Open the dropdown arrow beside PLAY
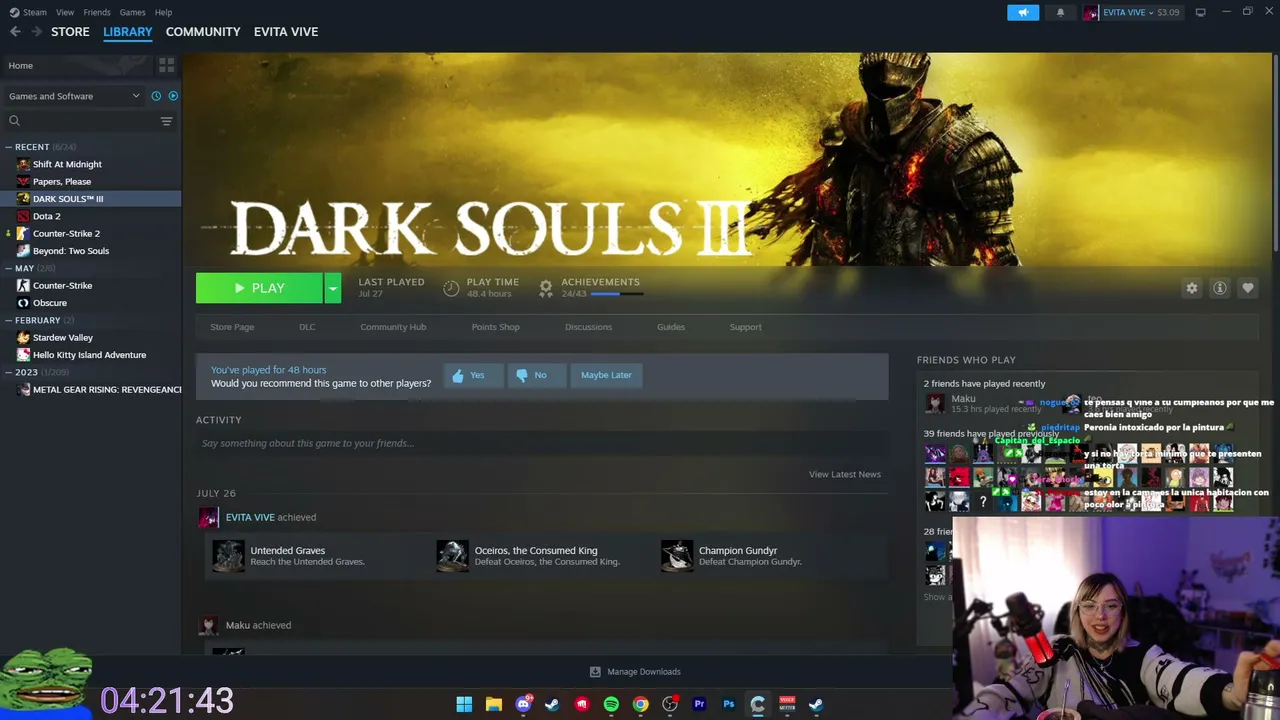 point(333,288)
